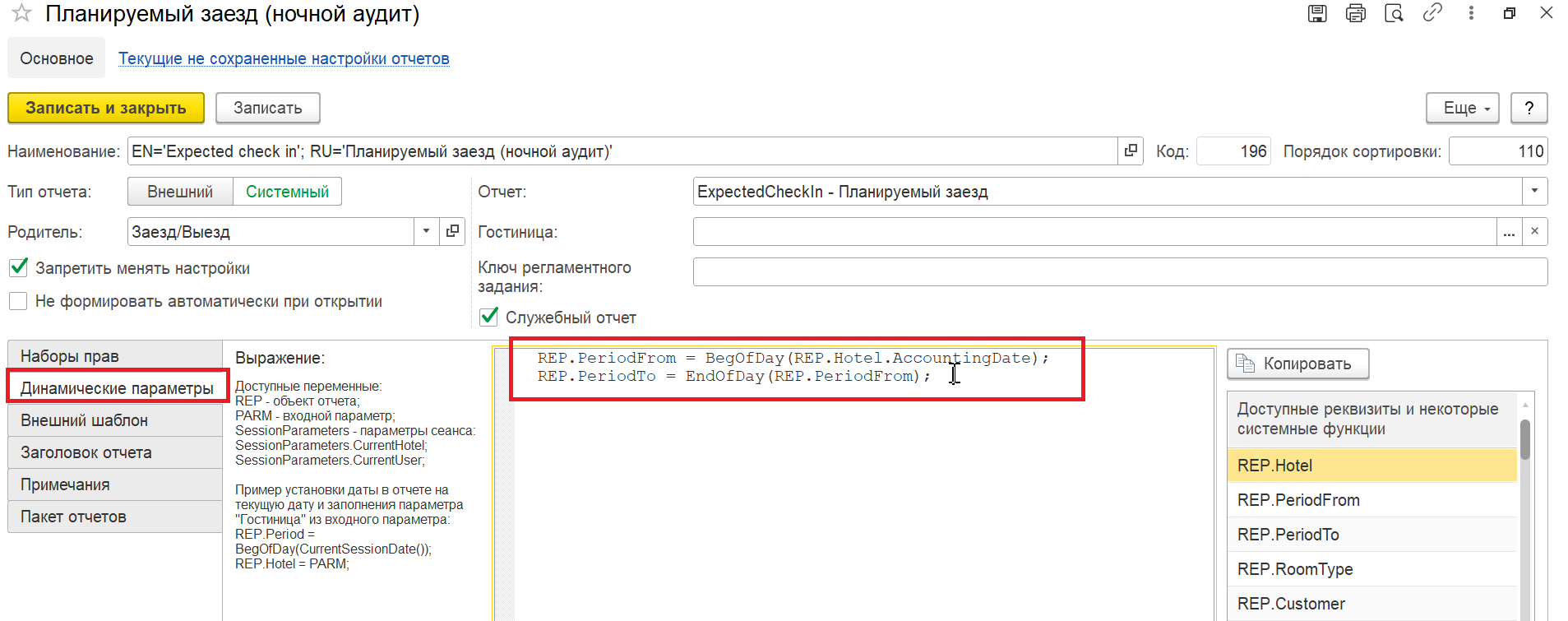Get link with the chain icon
Viewport: 1568px width, 621px height.
click(1432, 13)
